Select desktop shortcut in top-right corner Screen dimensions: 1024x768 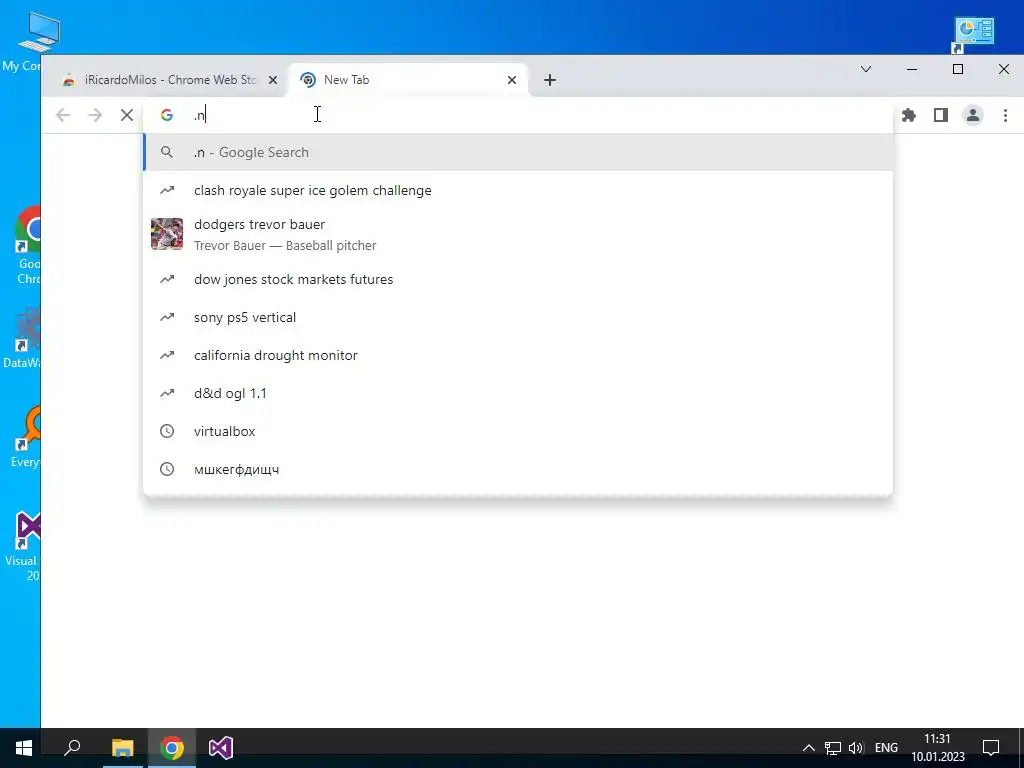click(974, 34)
